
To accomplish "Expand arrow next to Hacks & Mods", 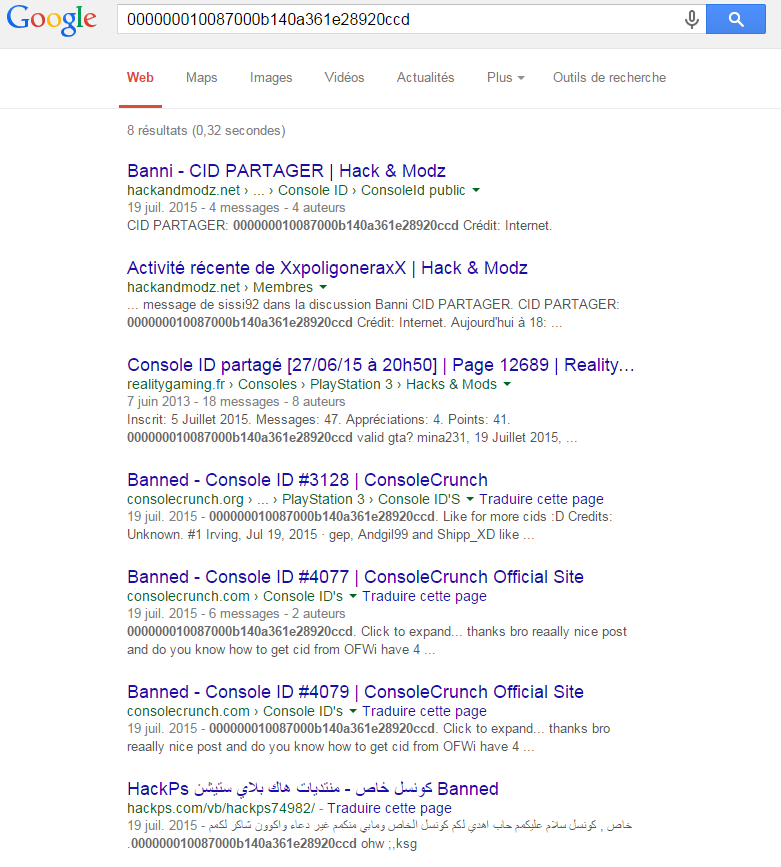I will [507, 384].
